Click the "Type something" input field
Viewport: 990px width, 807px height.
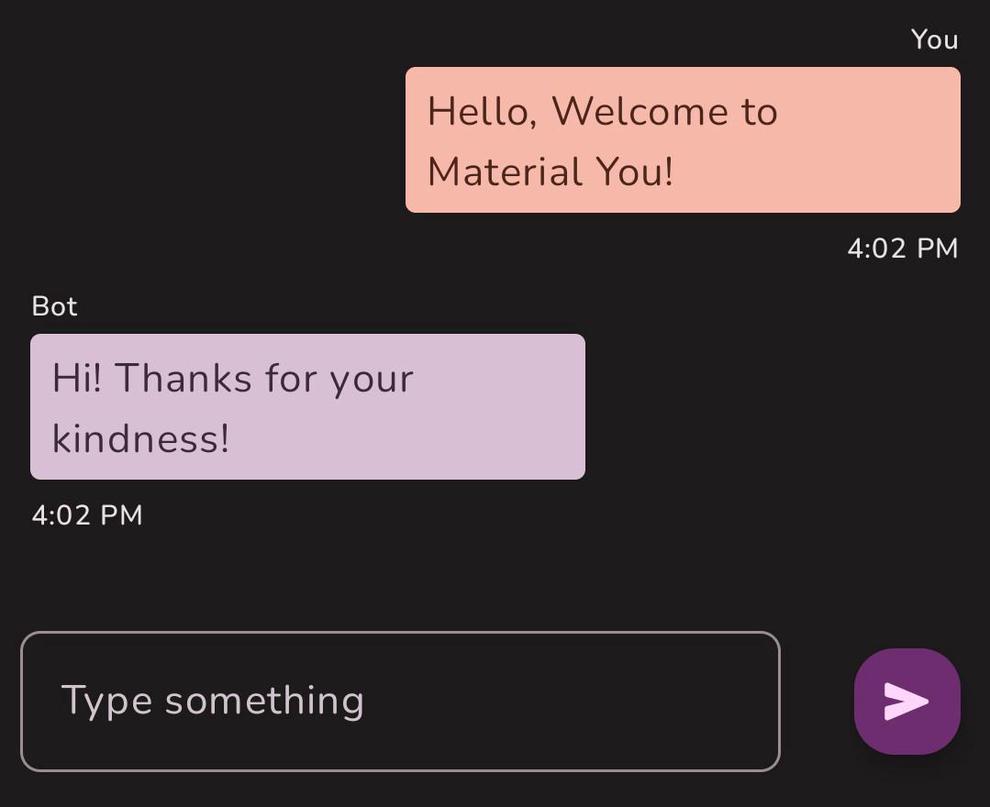click(x=400, y=701)
